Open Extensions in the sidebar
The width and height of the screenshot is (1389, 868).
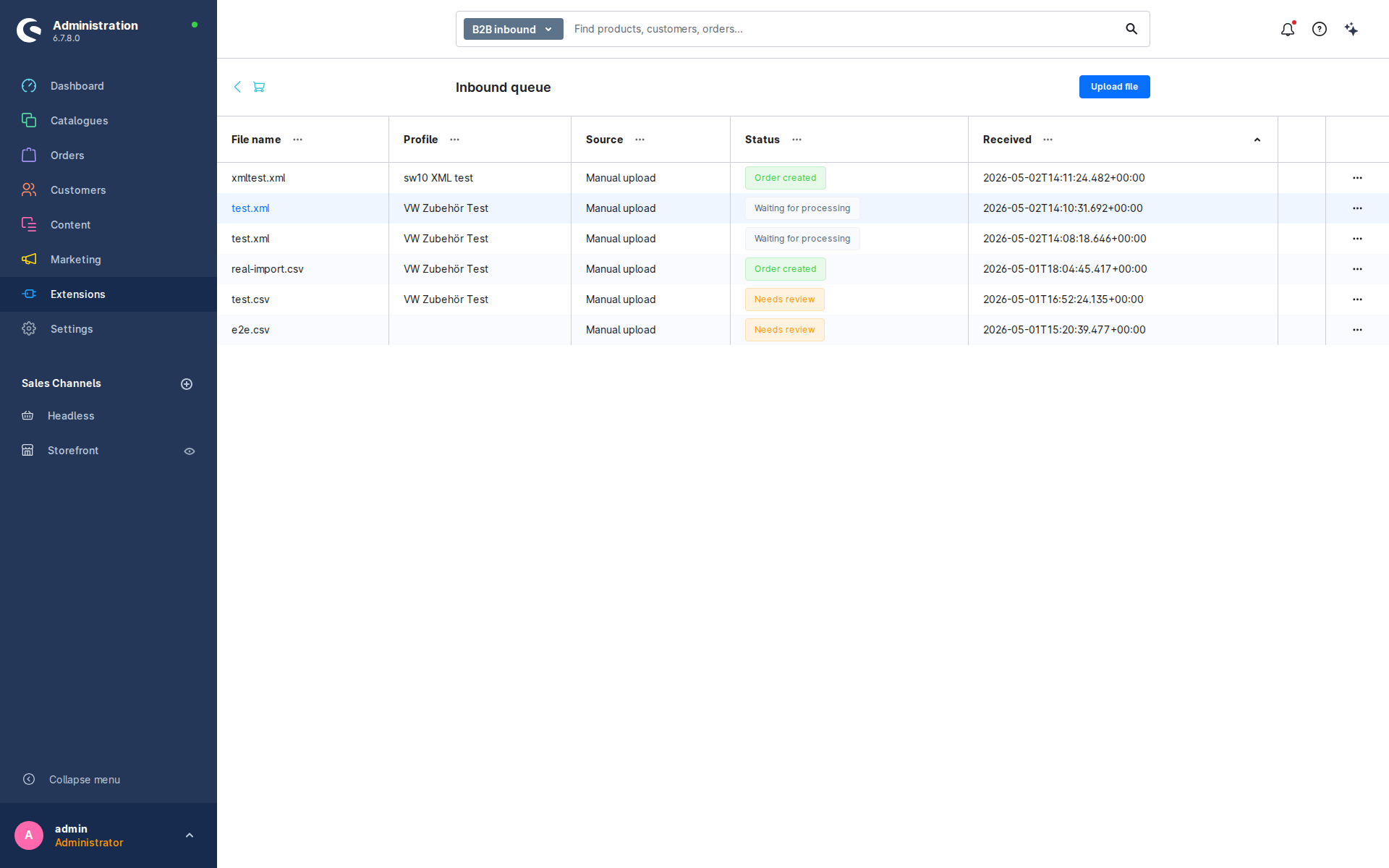click(x=109, y=294)
